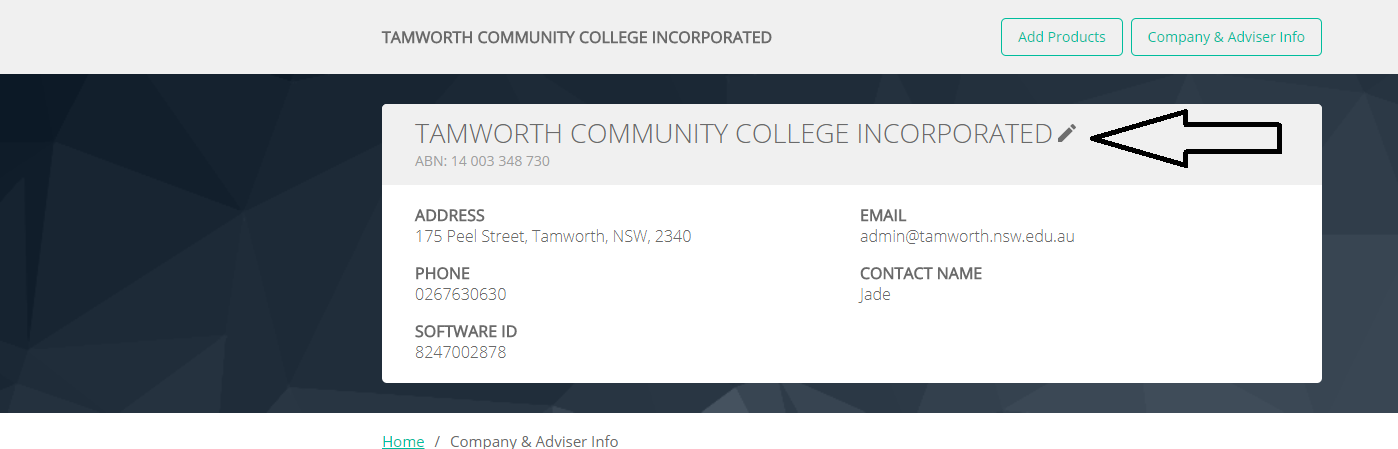Select Company & Adviser Info breadcrumb text
Viewport: 1398px width, 449px height.
(x=534, y=441)
